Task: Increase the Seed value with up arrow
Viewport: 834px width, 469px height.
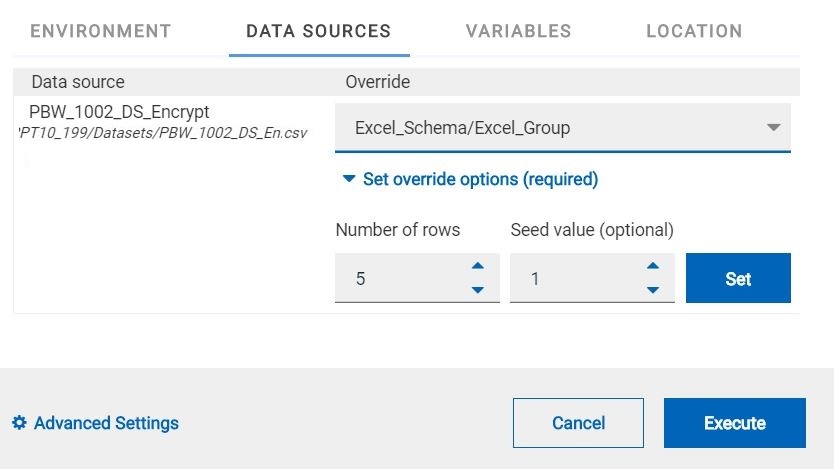Action: [653, 266]
